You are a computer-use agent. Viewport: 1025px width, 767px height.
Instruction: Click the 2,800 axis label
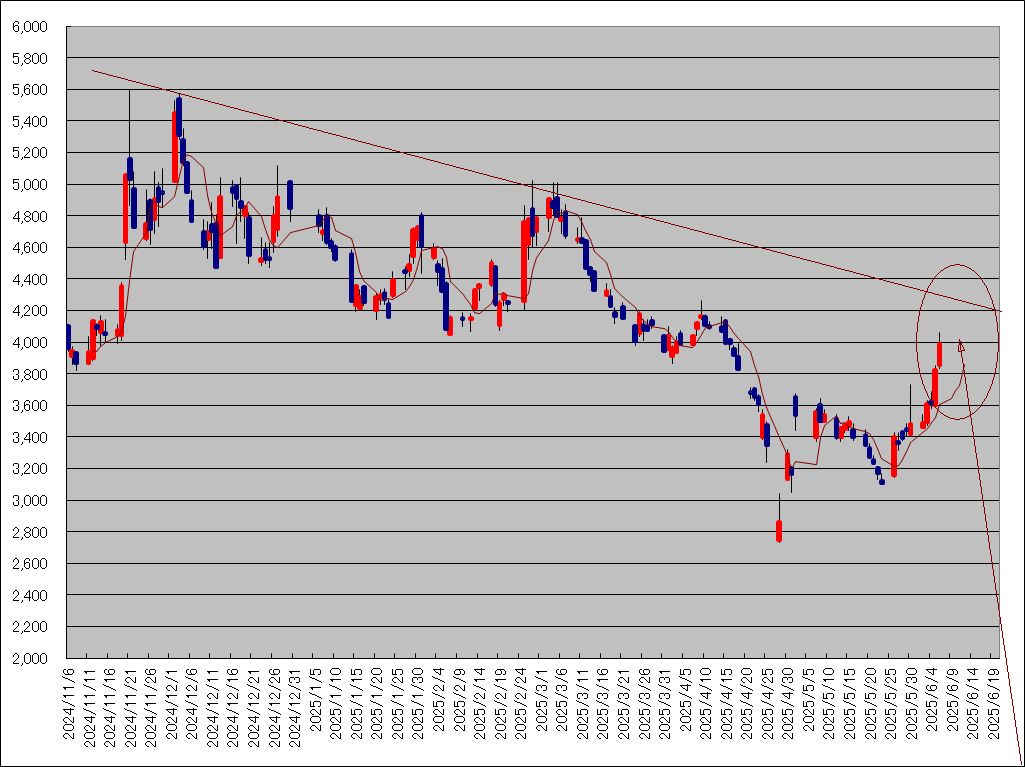(x=30, y=532)
